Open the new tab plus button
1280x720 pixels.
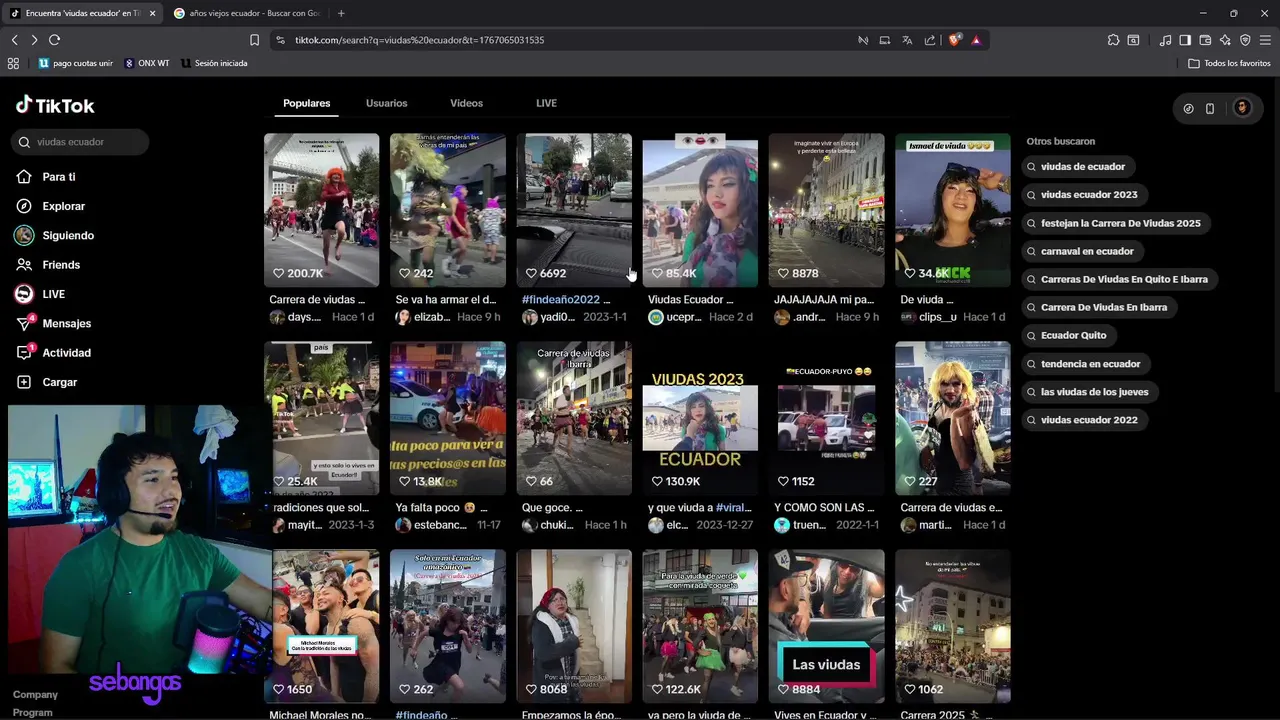(x=341, y=13)
